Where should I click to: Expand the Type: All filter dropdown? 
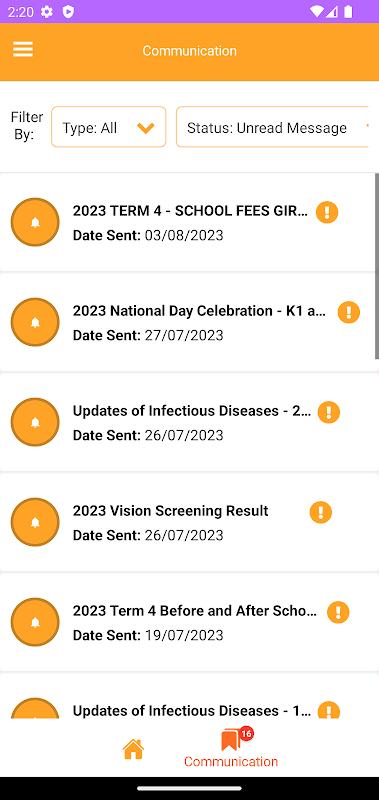pos(109,127)
